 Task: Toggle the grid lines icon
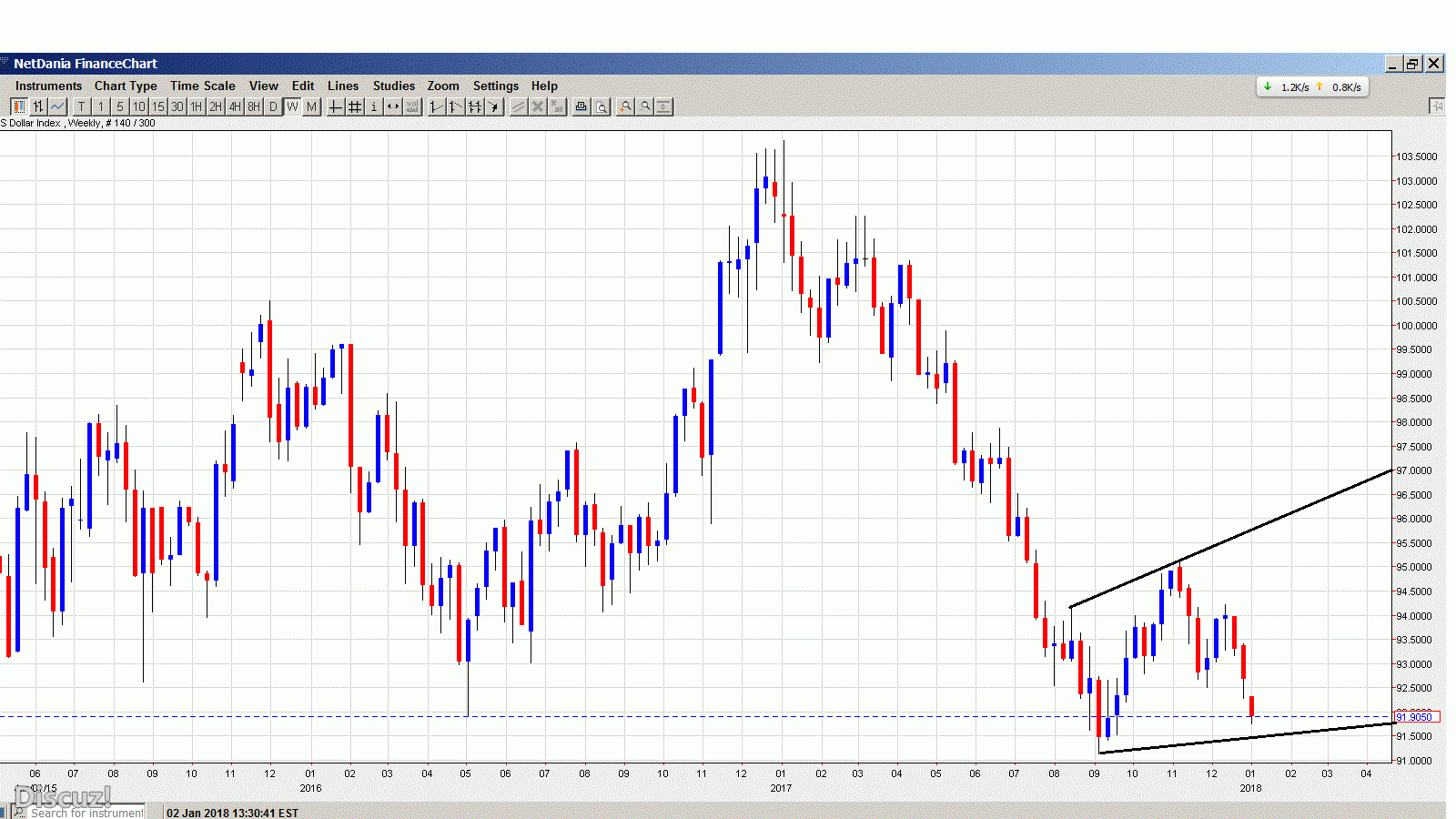(355, 106)
